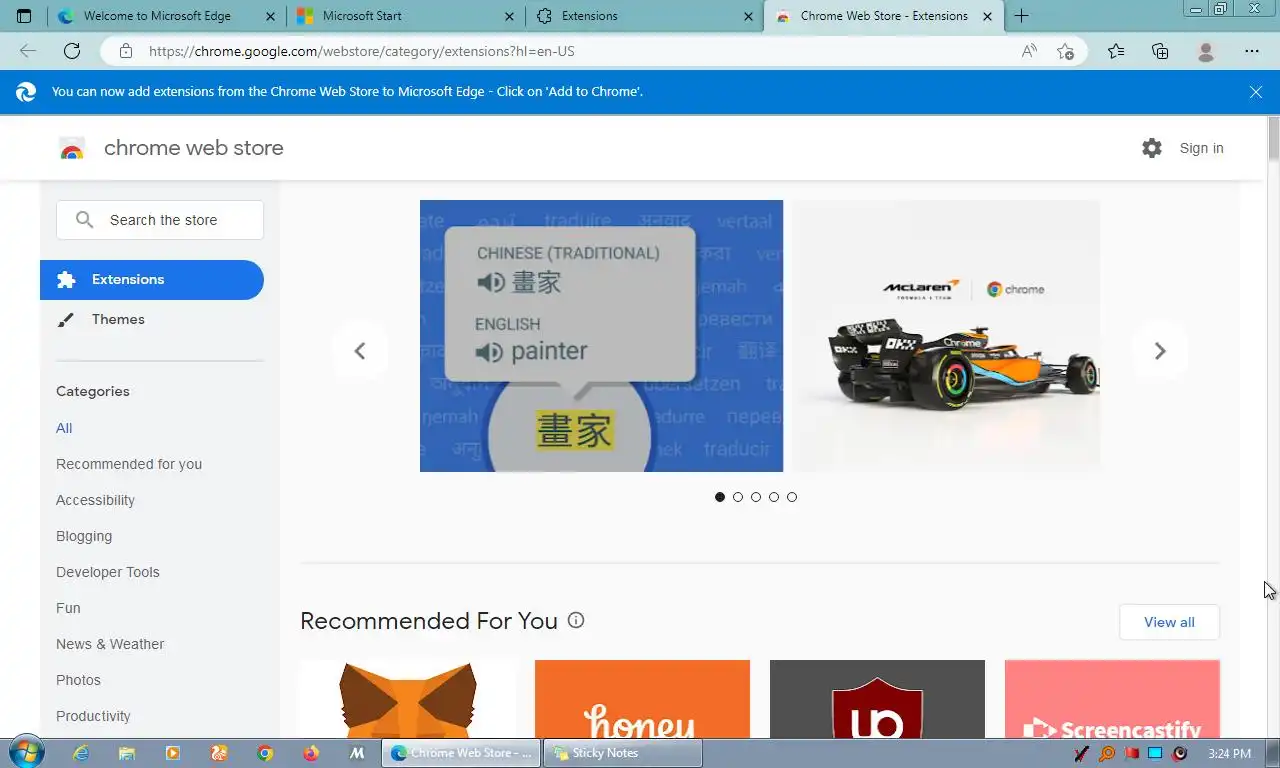
Task: Add this page to favorites (star plus icon)
Action: (x=1065, y=51)
